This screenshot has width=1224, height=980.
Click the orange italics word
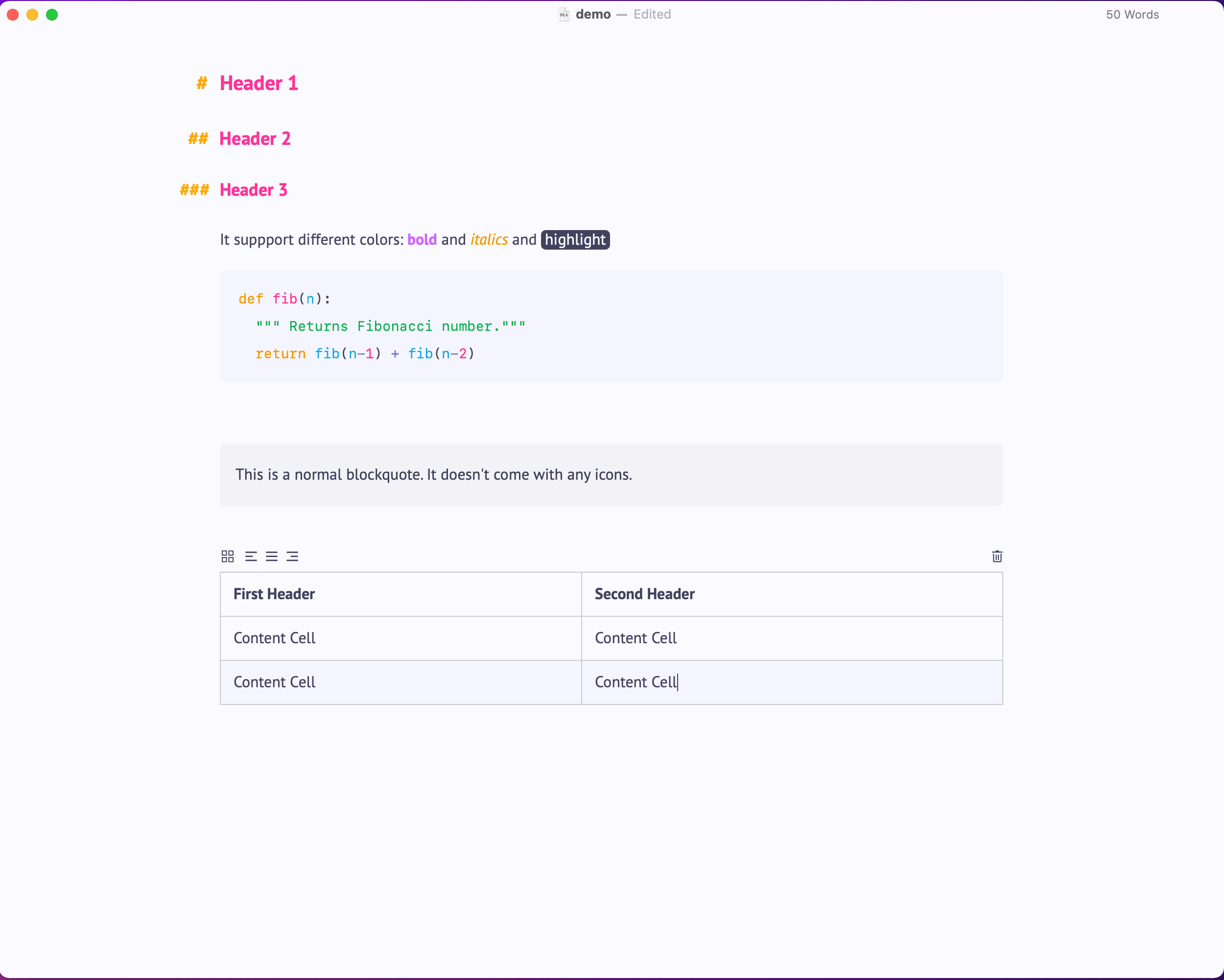click(x=489, y=239)
